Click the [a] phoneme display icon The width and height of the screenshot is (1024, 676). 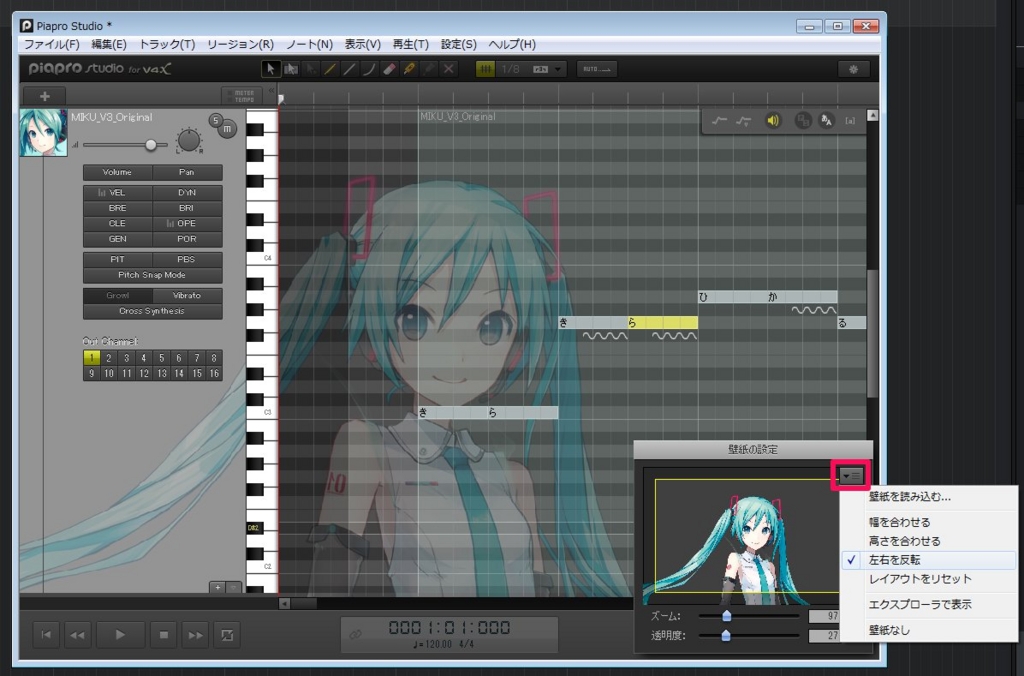point(850,121)
